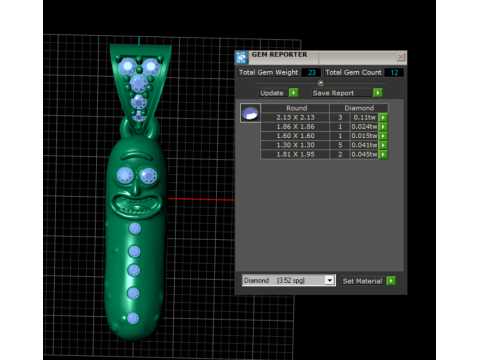Viewport: 480px width, 360px height.
Task: Select the 1.60 X 1.60 size cell
Action: coord(295,136)
